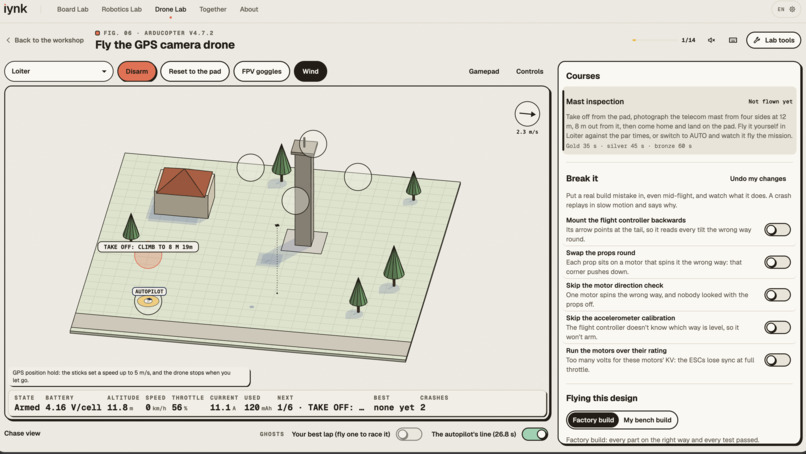806x454 pixels.
Task: Click the current reading 11.1 A
Action: (223, 408)
